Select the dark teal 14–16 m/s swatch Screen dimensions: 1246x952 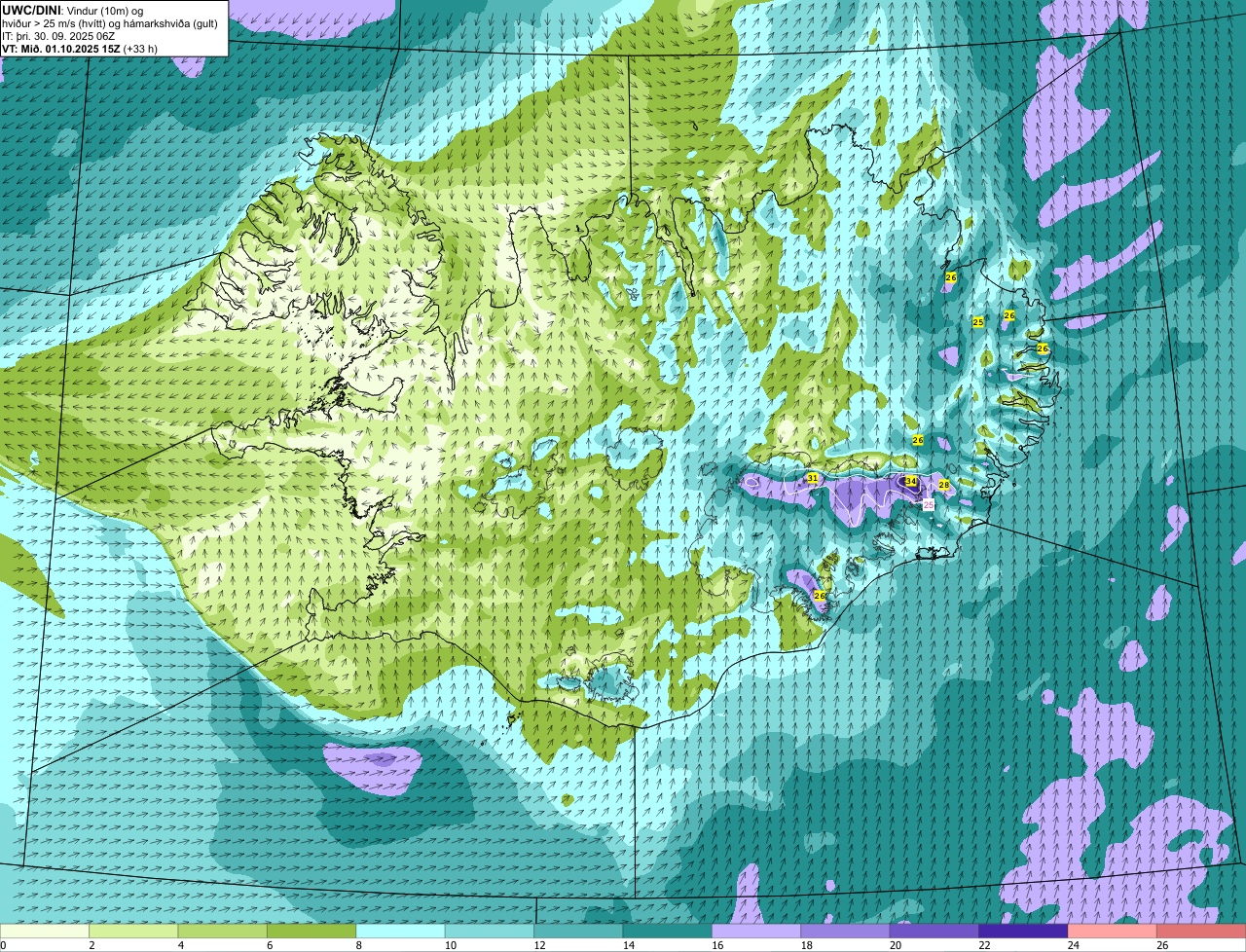(x=668, y=931)
